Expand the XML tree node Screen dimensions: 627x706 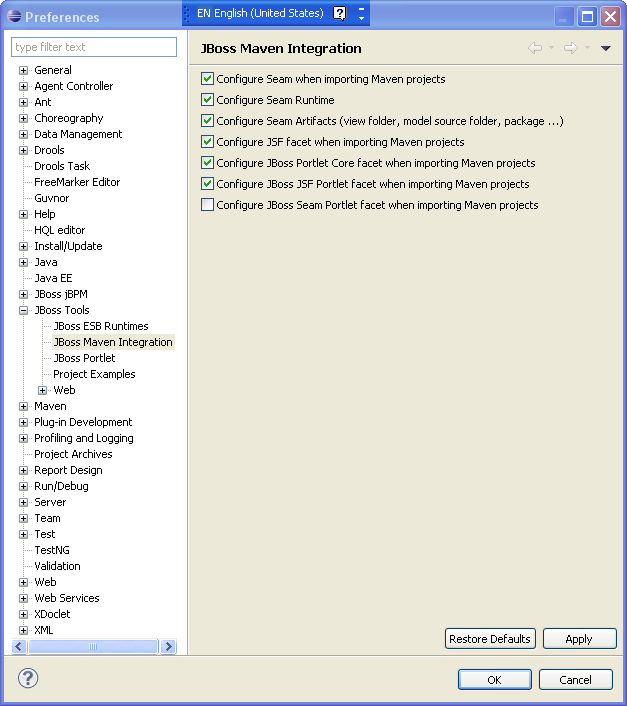(23, 630)
